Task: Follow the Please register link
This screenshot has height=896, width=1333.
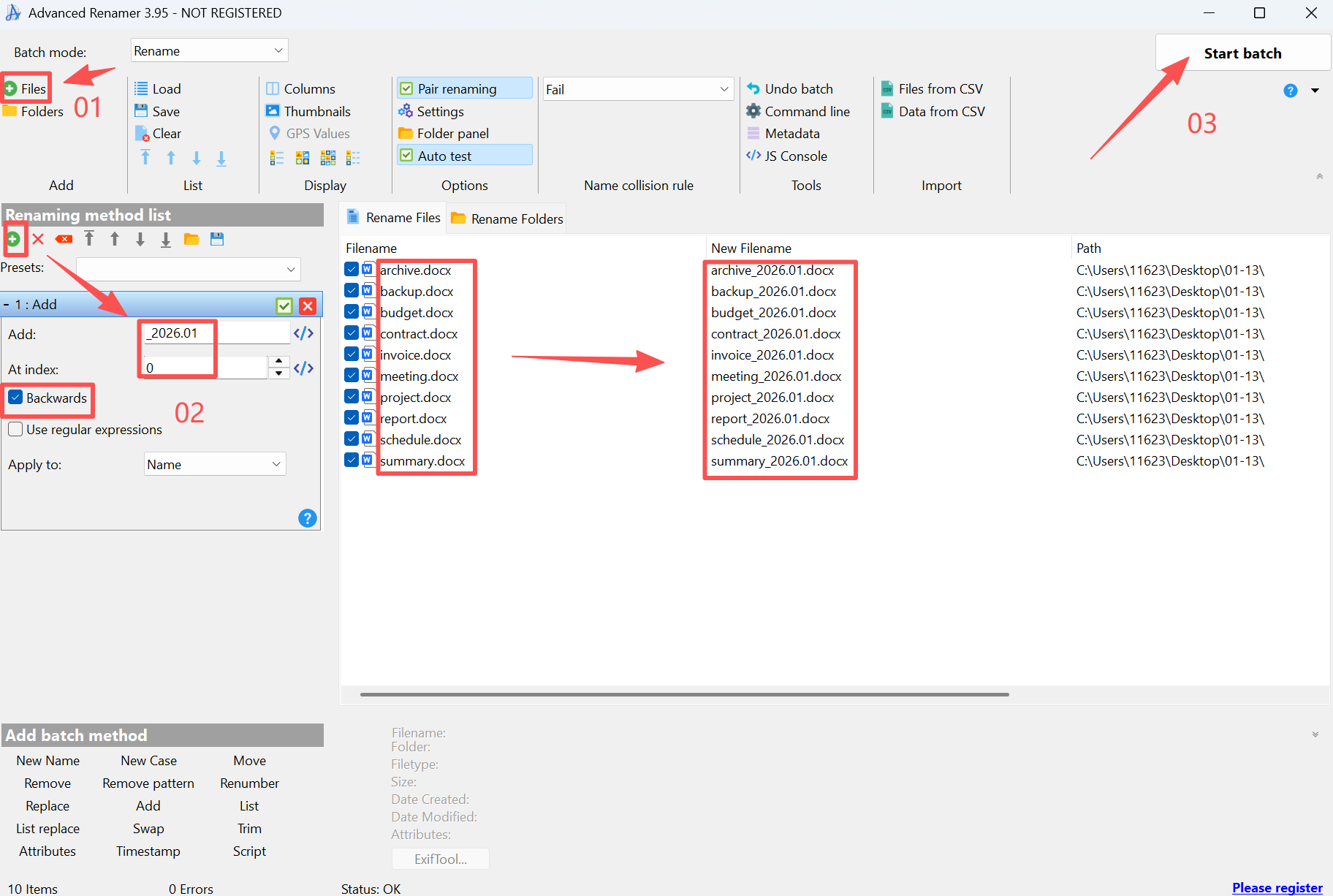Action: [1277, 887]
